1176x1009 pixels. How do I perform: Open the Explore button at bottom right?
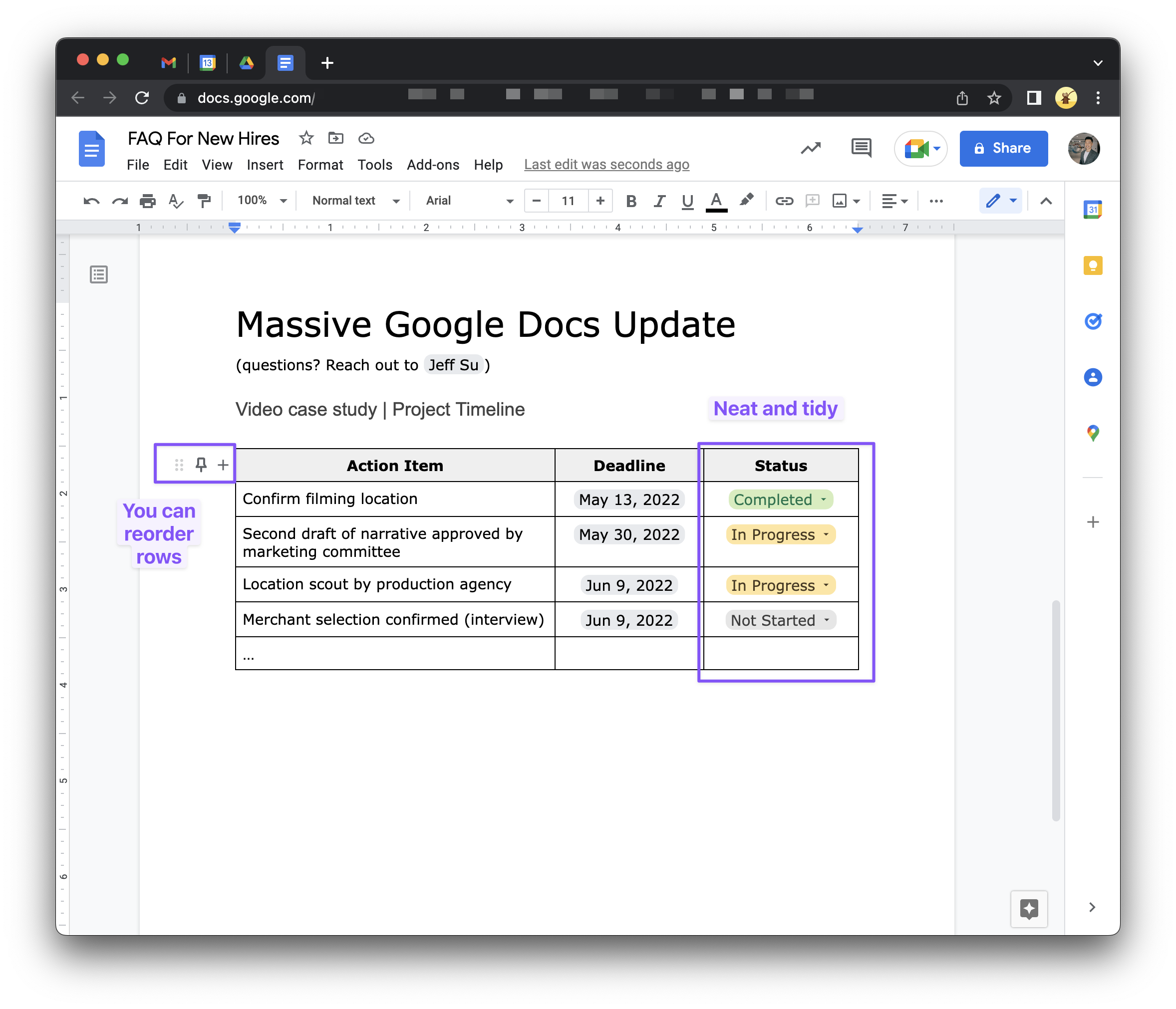1028,909
